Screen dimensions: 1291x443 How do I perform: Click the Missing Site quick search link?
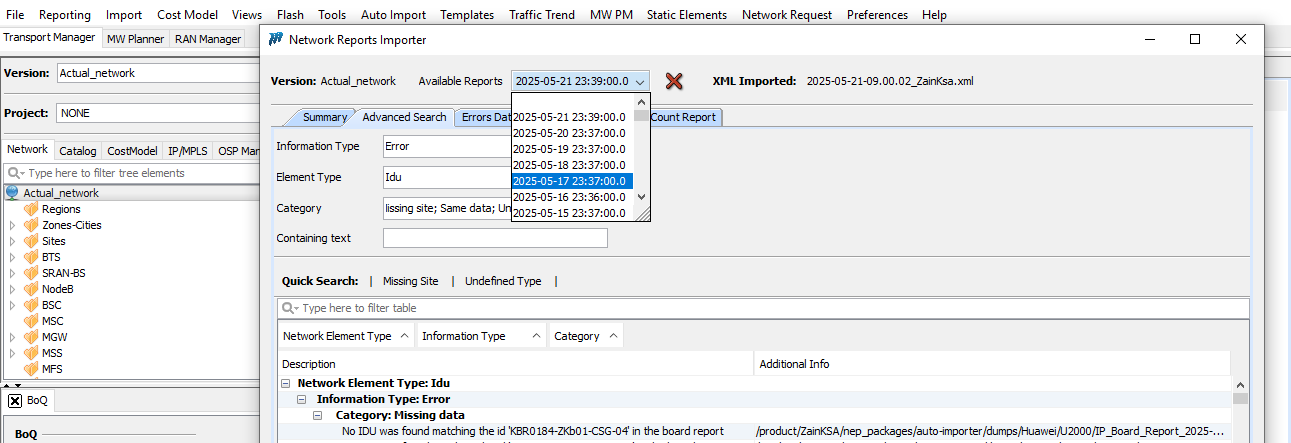point(410,281)
